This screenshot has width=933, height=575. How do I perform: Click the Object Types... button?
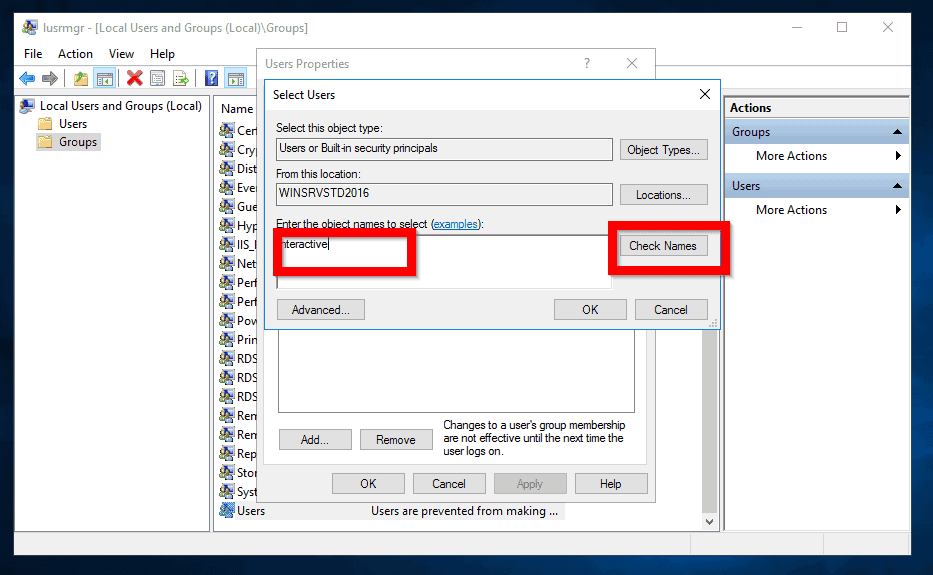tap(663, 149)
